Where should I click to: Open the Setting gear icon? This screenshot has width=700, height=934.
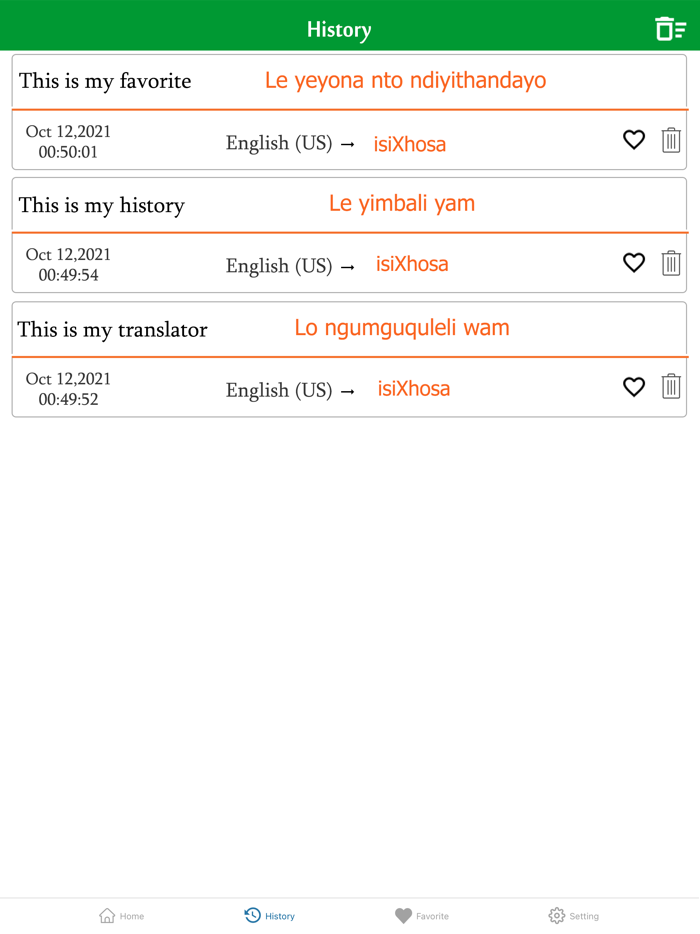point(557,915)
